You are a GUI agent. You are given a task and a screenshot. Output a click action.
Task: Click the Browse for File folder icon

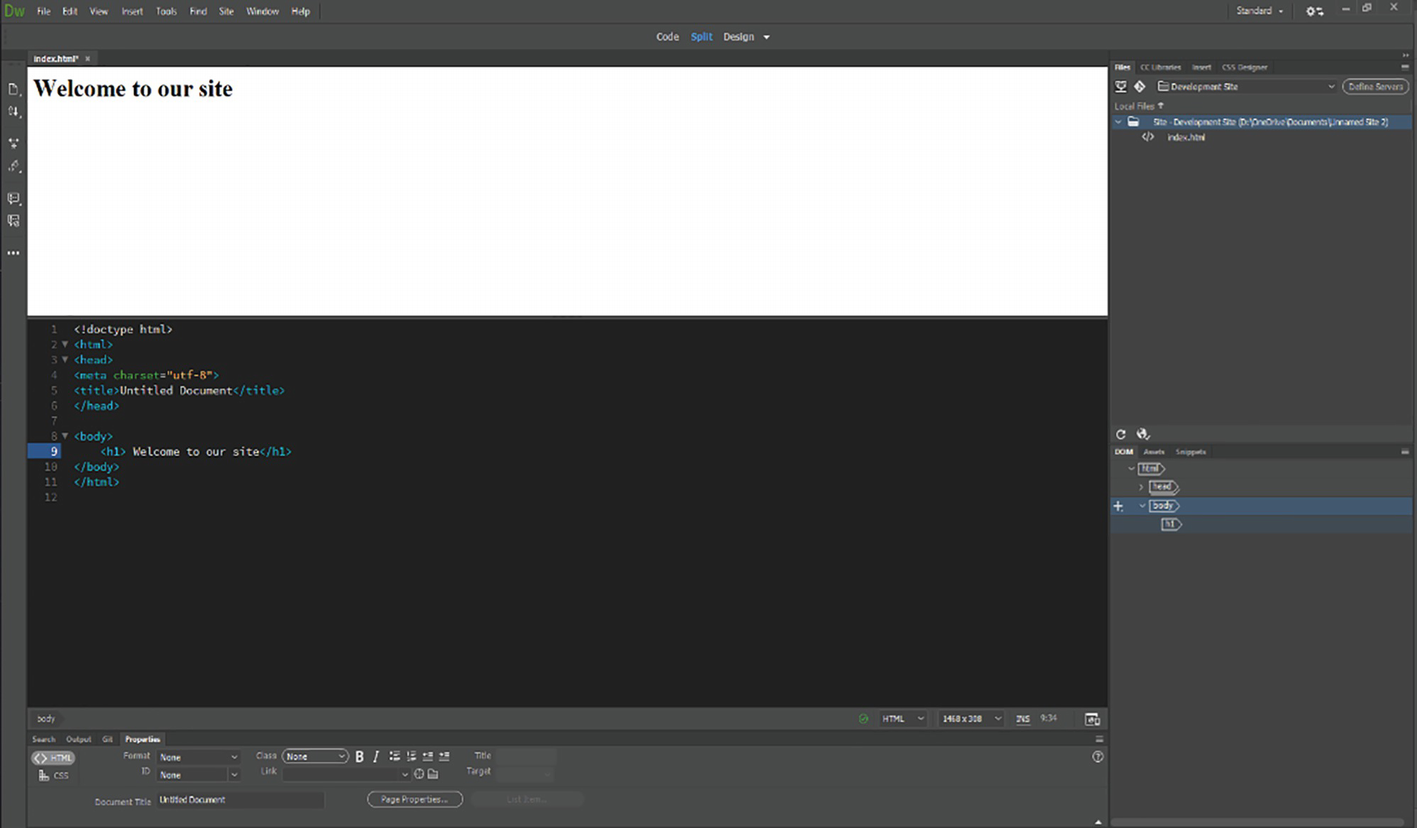point(433,774)
